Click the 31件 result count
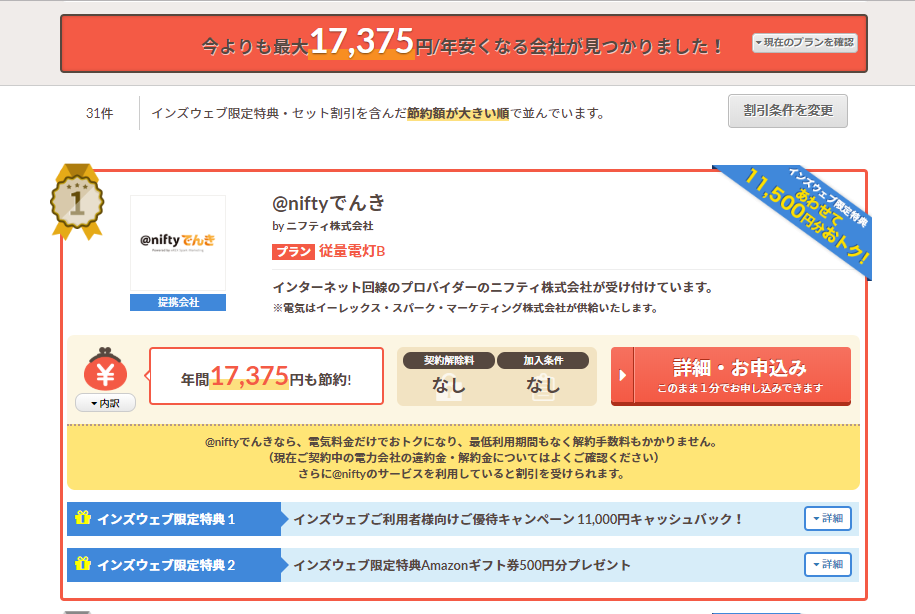Viewport: 915px width, 614px height. [x=99, y=113]
